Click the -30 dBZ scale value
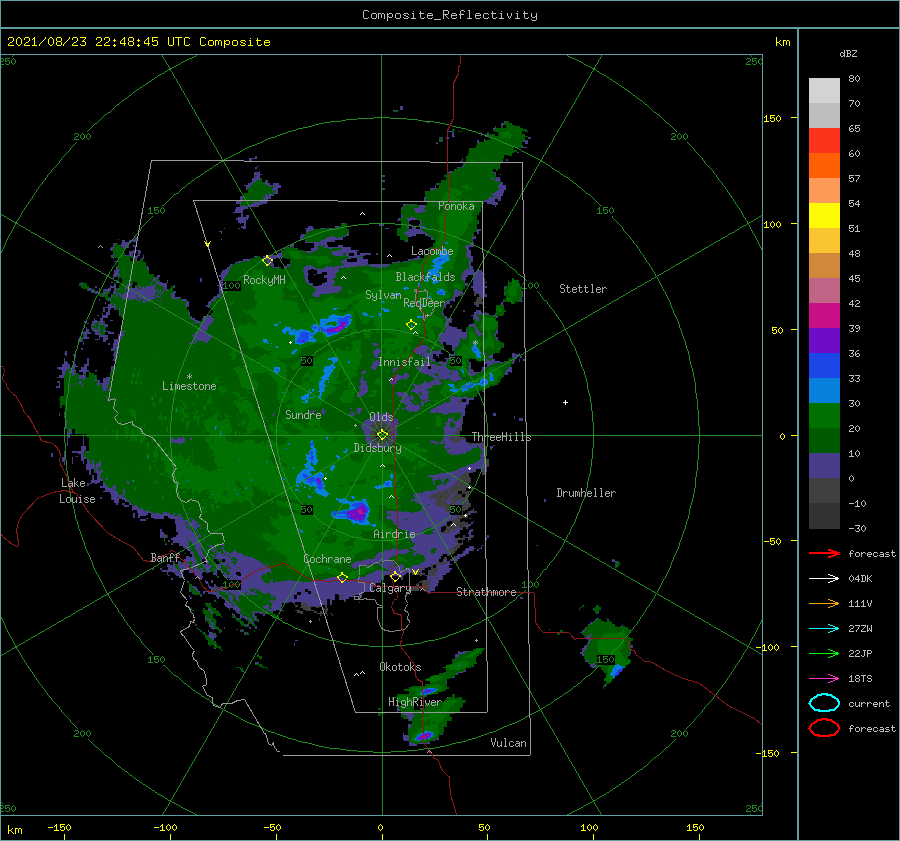 857,529
